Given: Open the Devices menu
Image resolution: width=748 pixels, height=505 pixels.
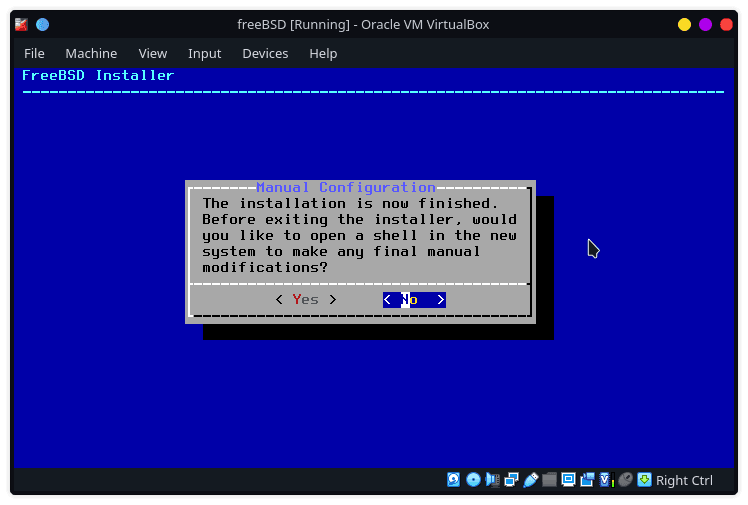Looking at the screenshot, I should [x=265, y=53].
